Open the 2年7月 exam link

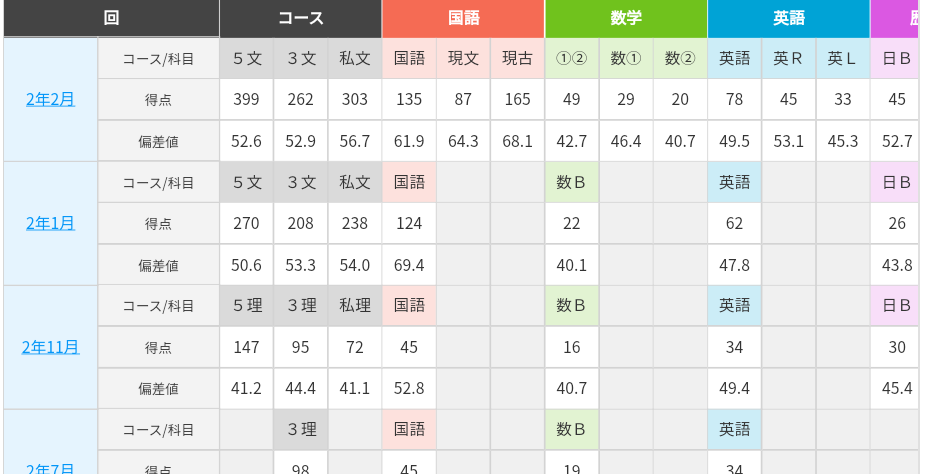50,468
